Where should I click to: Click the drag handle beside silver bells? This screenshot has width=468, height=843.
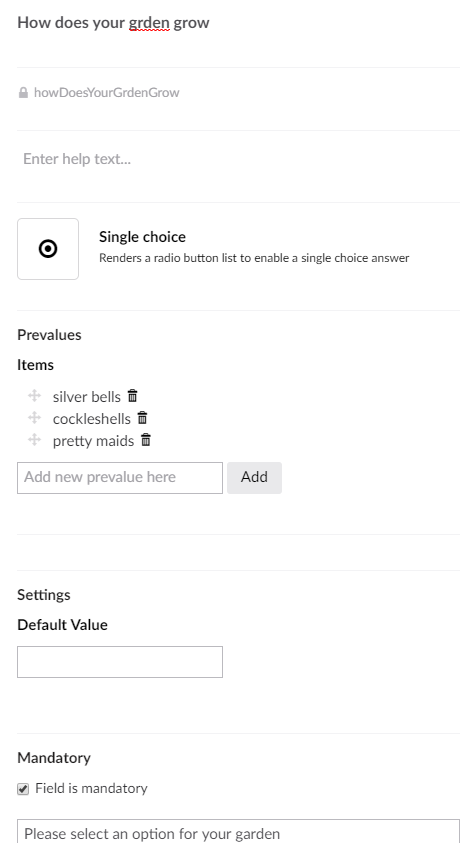point(34,396)
